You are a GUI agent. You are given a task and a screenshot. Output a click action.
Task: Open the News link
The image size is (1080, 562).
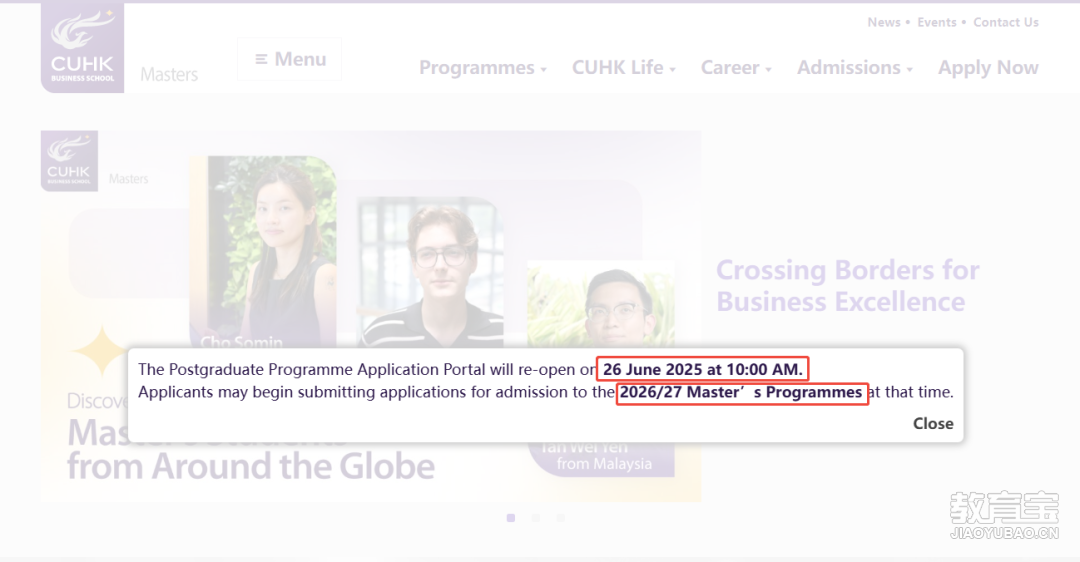[884, 22]
